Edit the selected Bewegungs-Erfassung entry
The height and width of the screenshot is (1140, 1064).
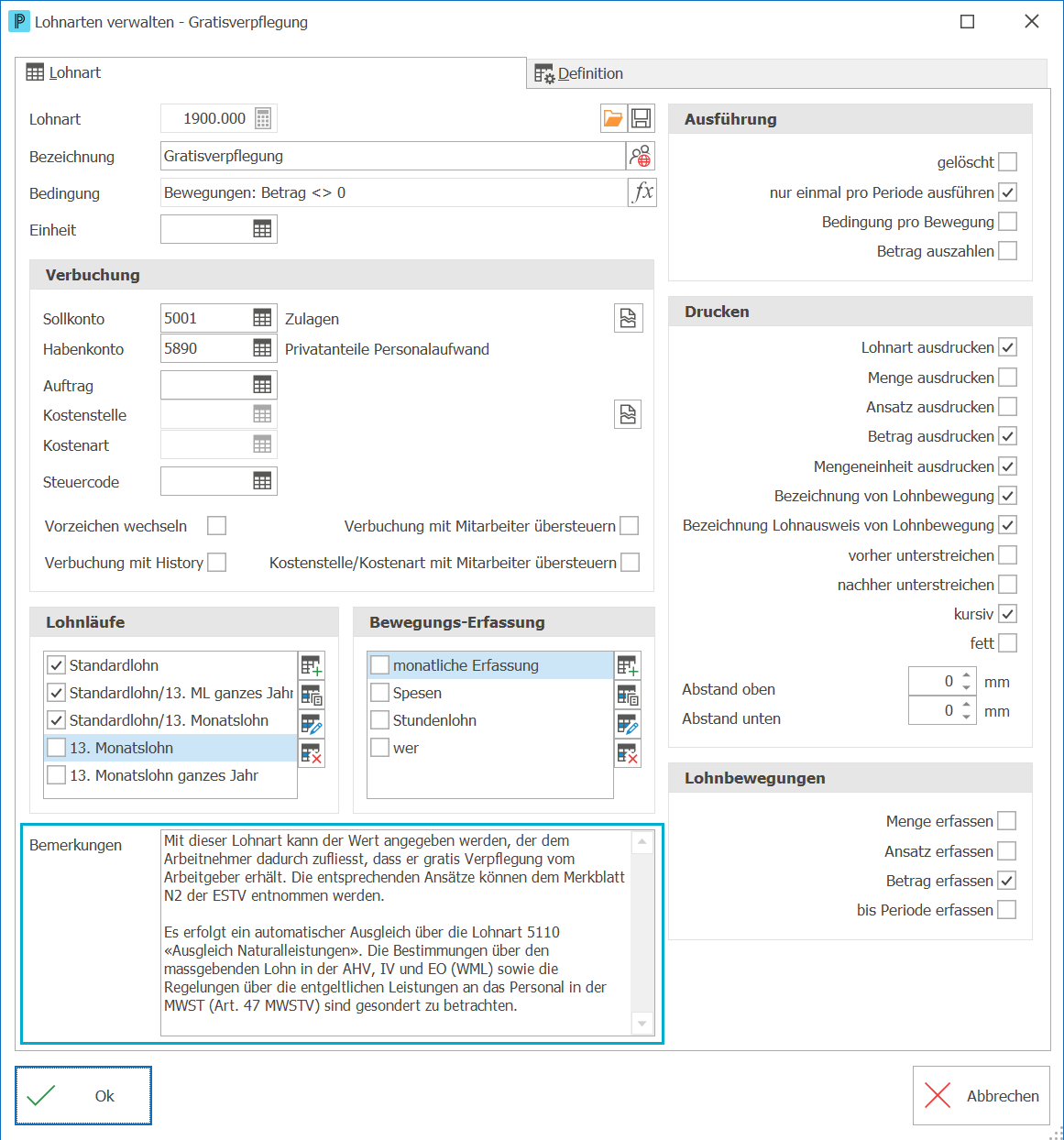(x=628, y=724)
